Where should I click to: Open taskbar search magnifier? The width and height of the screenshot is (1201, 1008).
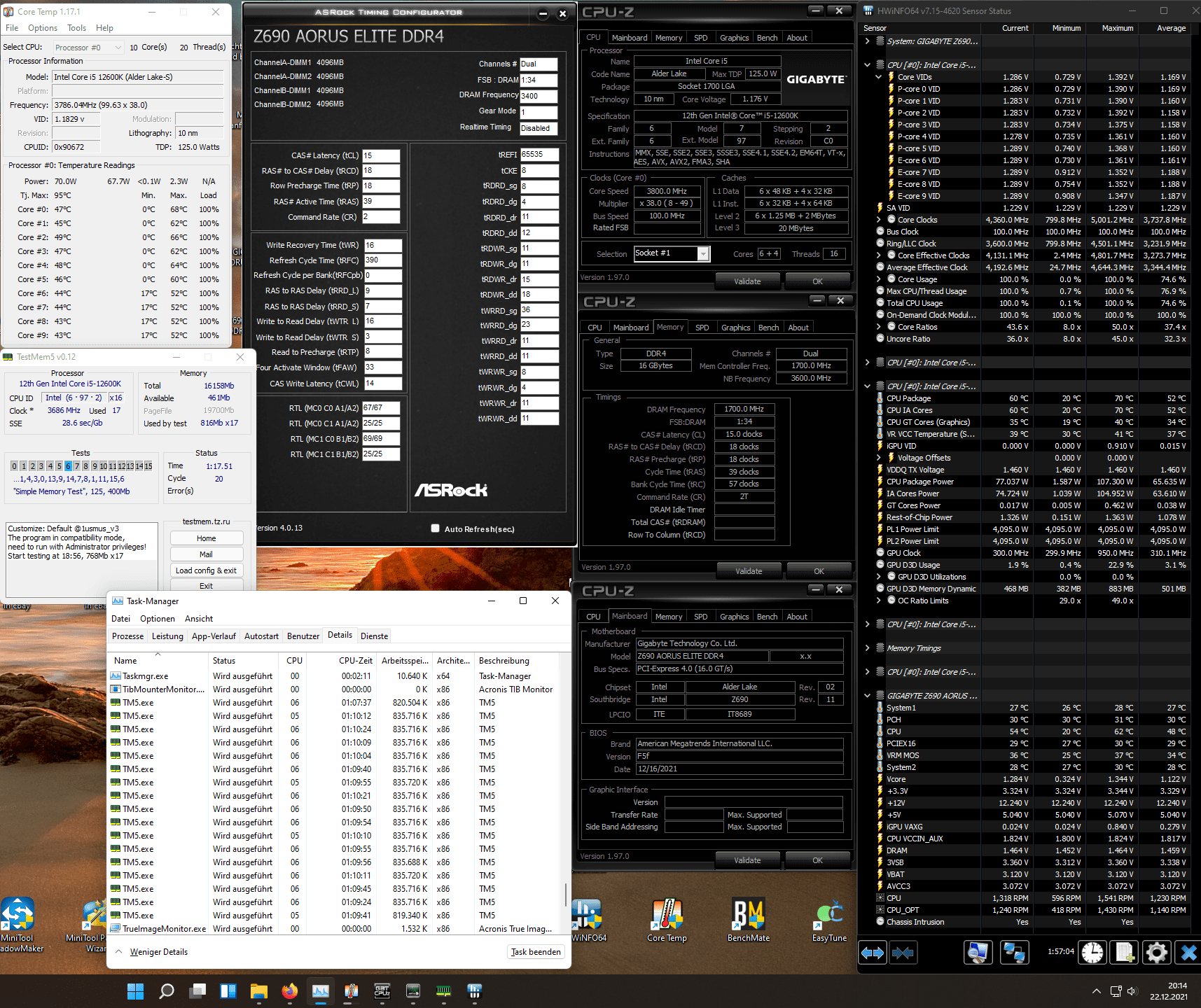coord(167,991)
